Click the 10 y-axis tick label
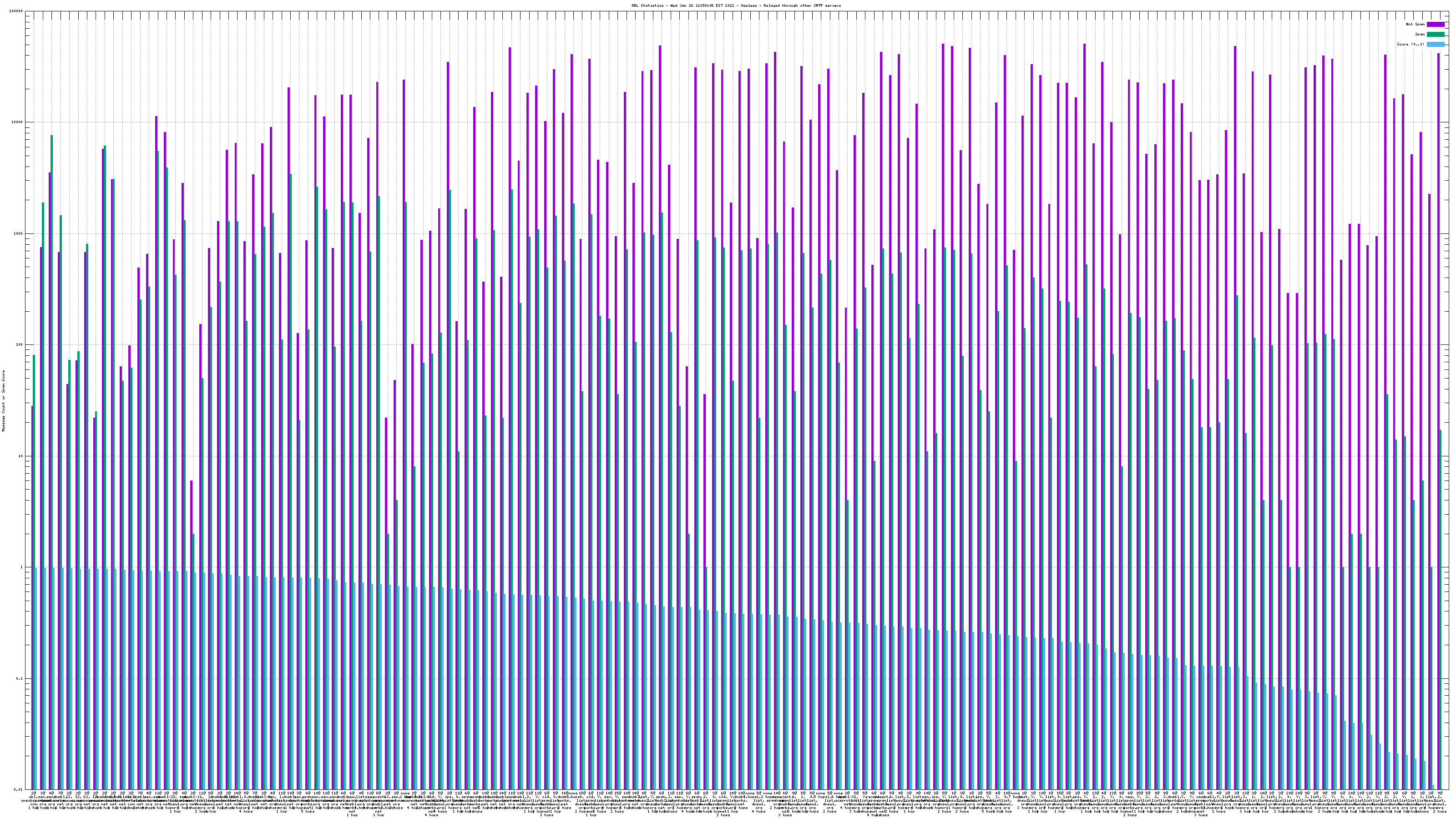The width and height of the screenshot is (1456, 819). pos(21,456)
